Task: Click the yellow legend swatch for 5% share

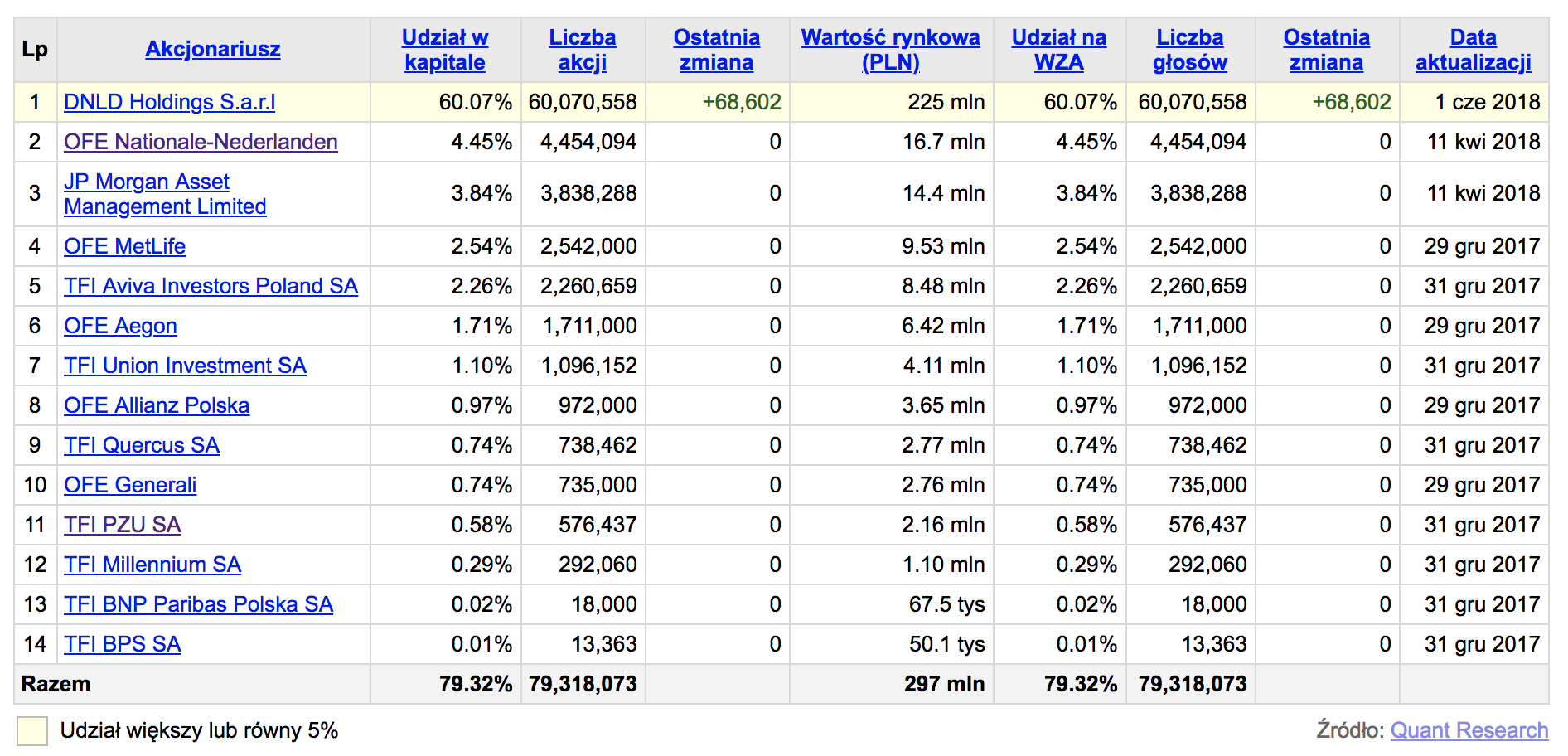Action: (x=32, y=731)
